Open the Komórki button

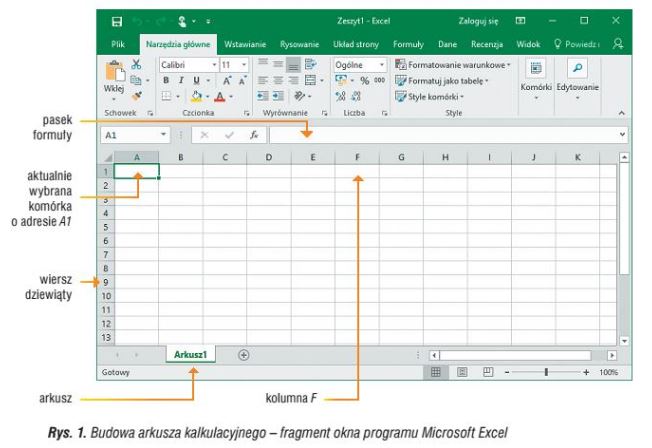(536, 79)
